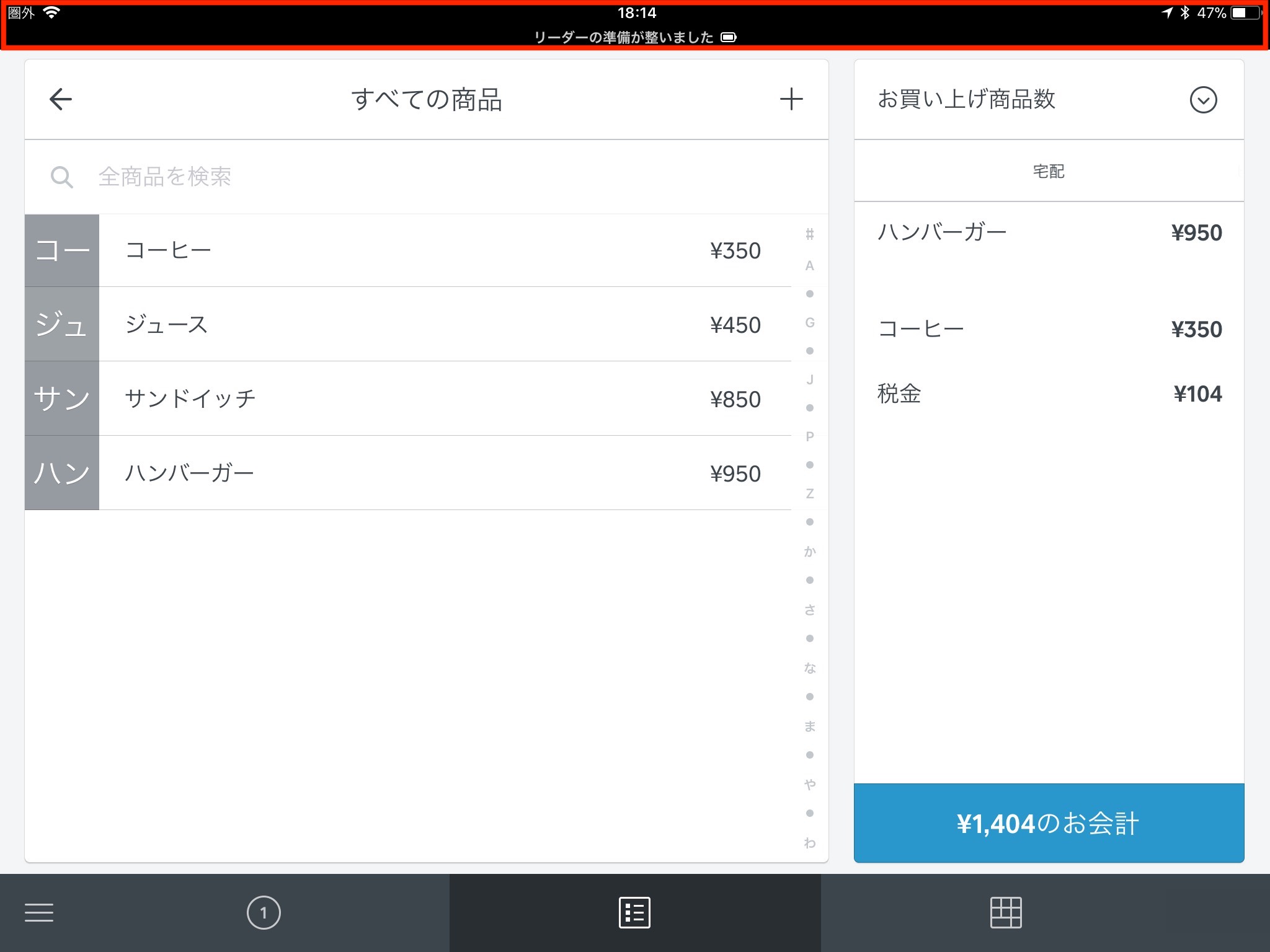Switch to grid keypad view tab
This screenshot has width=1270, height=952.
[x=1005, y=912]
